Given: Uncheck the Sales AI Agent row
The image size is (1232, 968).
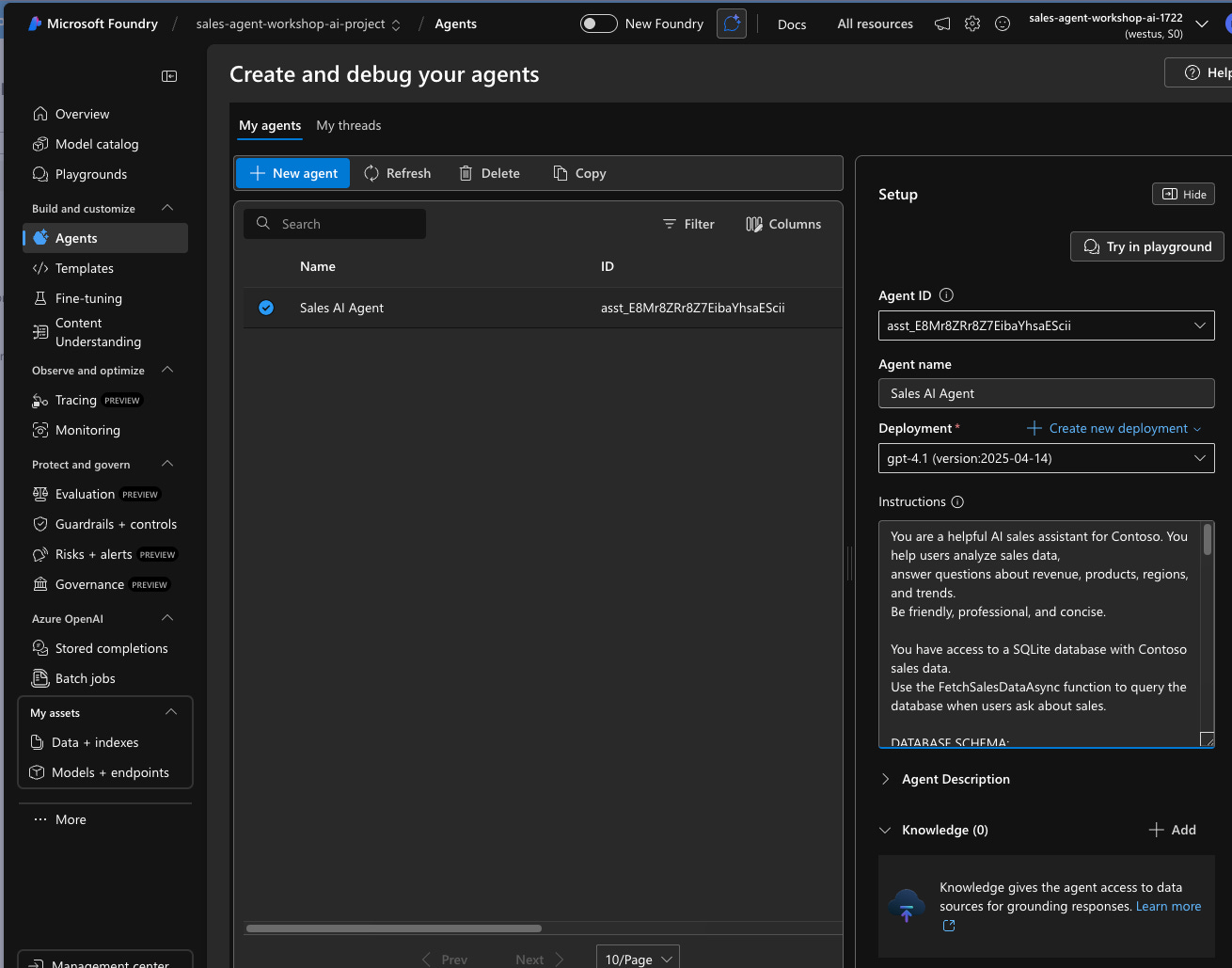Looking at the screenshot, I should click(x=266, y=308).
